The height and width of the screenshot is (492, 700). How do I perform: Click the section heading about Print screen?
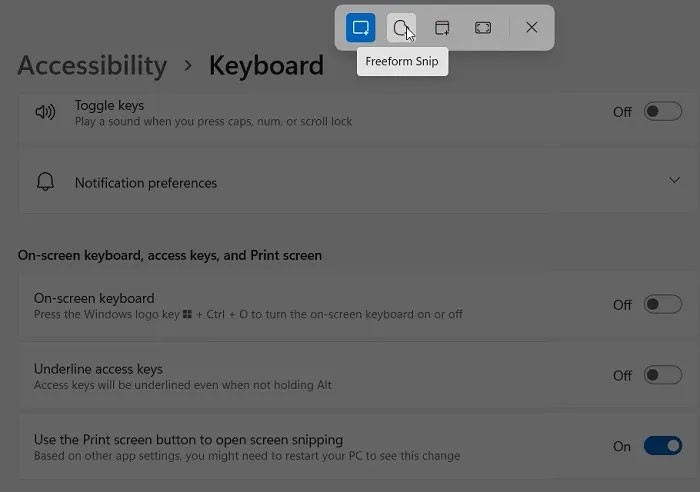170,255
